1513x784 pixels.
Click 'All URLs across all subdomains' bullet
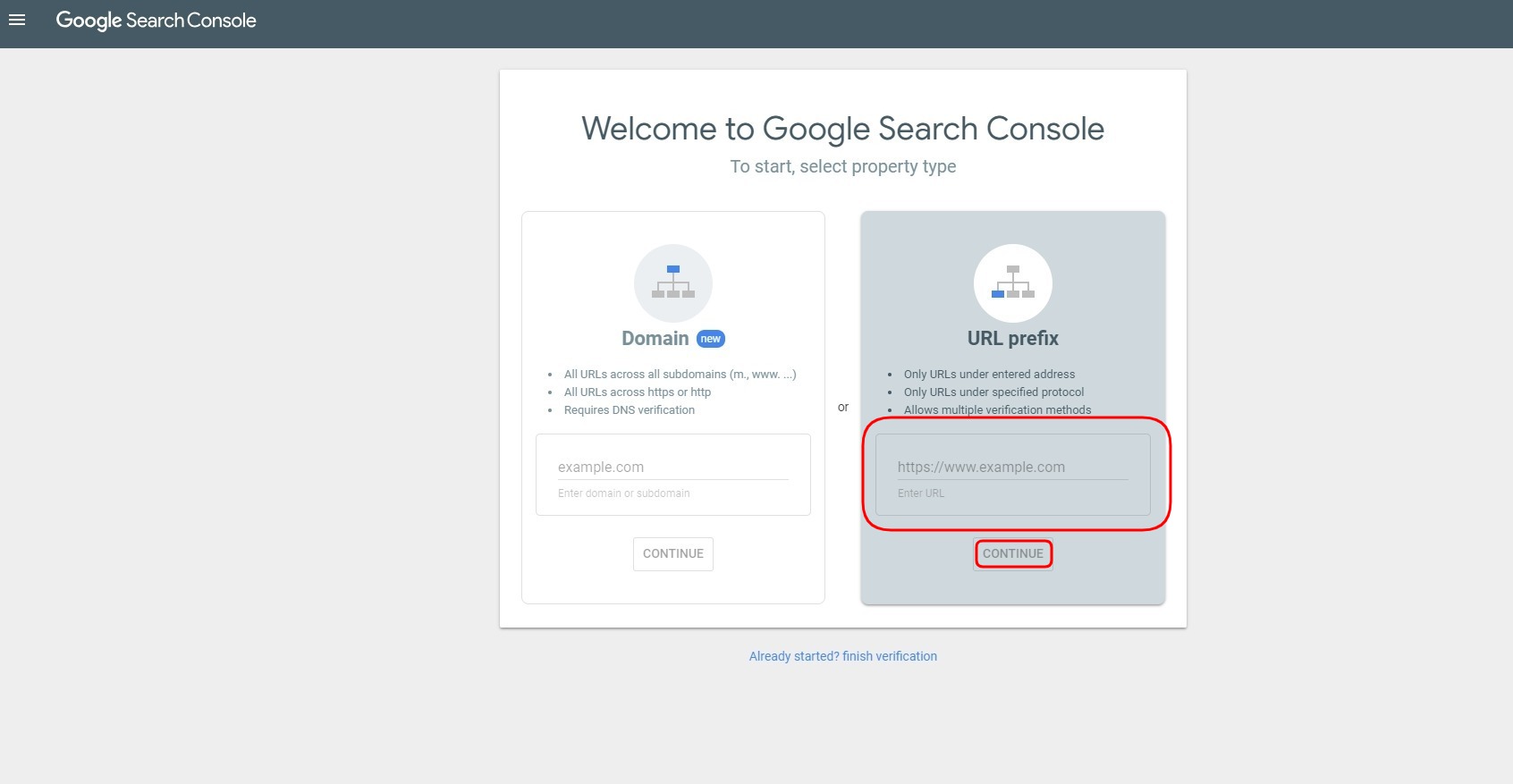(x=680, y=375)
